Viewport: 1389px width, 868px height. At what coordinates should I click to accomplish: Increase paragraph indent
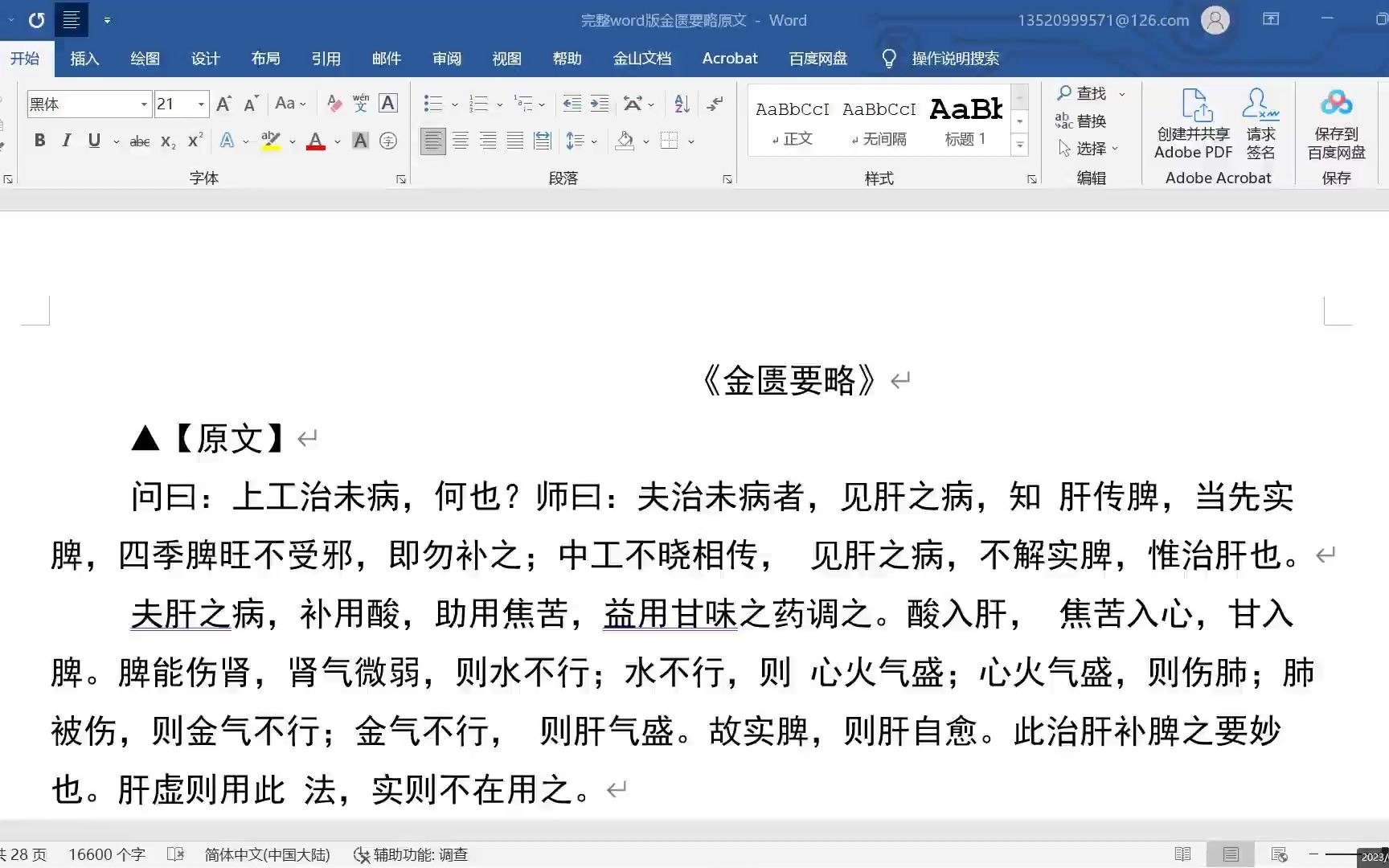600,104
